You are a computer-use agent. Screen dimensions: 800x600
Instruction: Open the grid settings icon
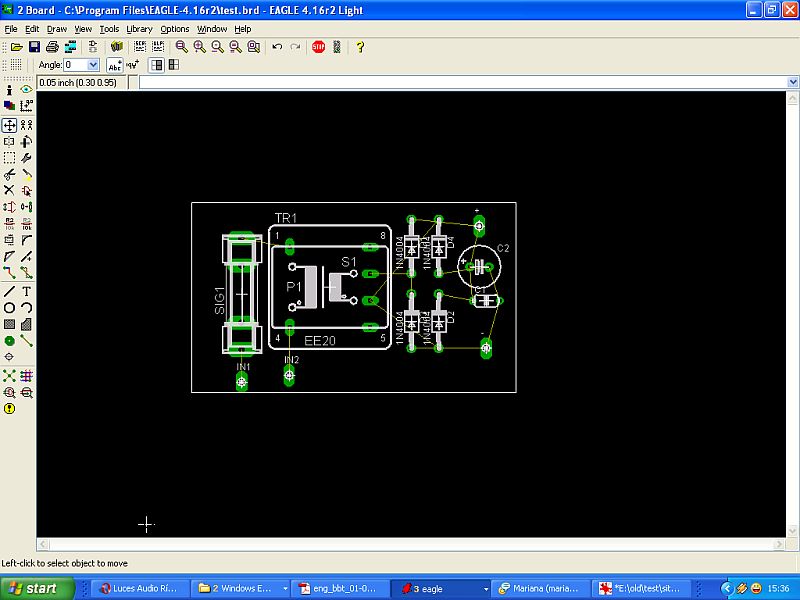click(x=16, y=65)
